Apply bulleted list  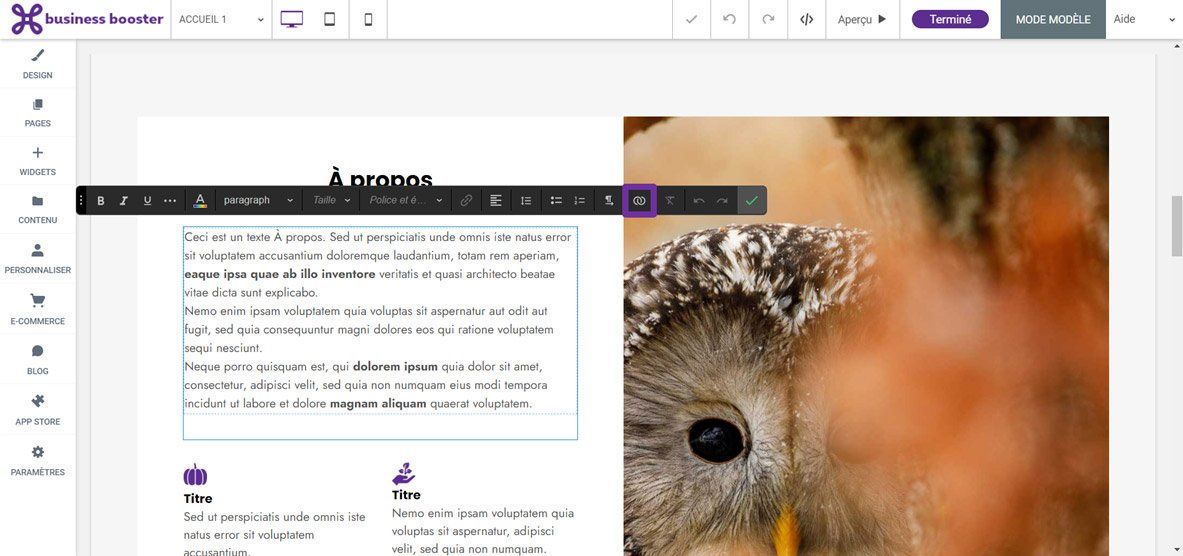tap(556, 201)
